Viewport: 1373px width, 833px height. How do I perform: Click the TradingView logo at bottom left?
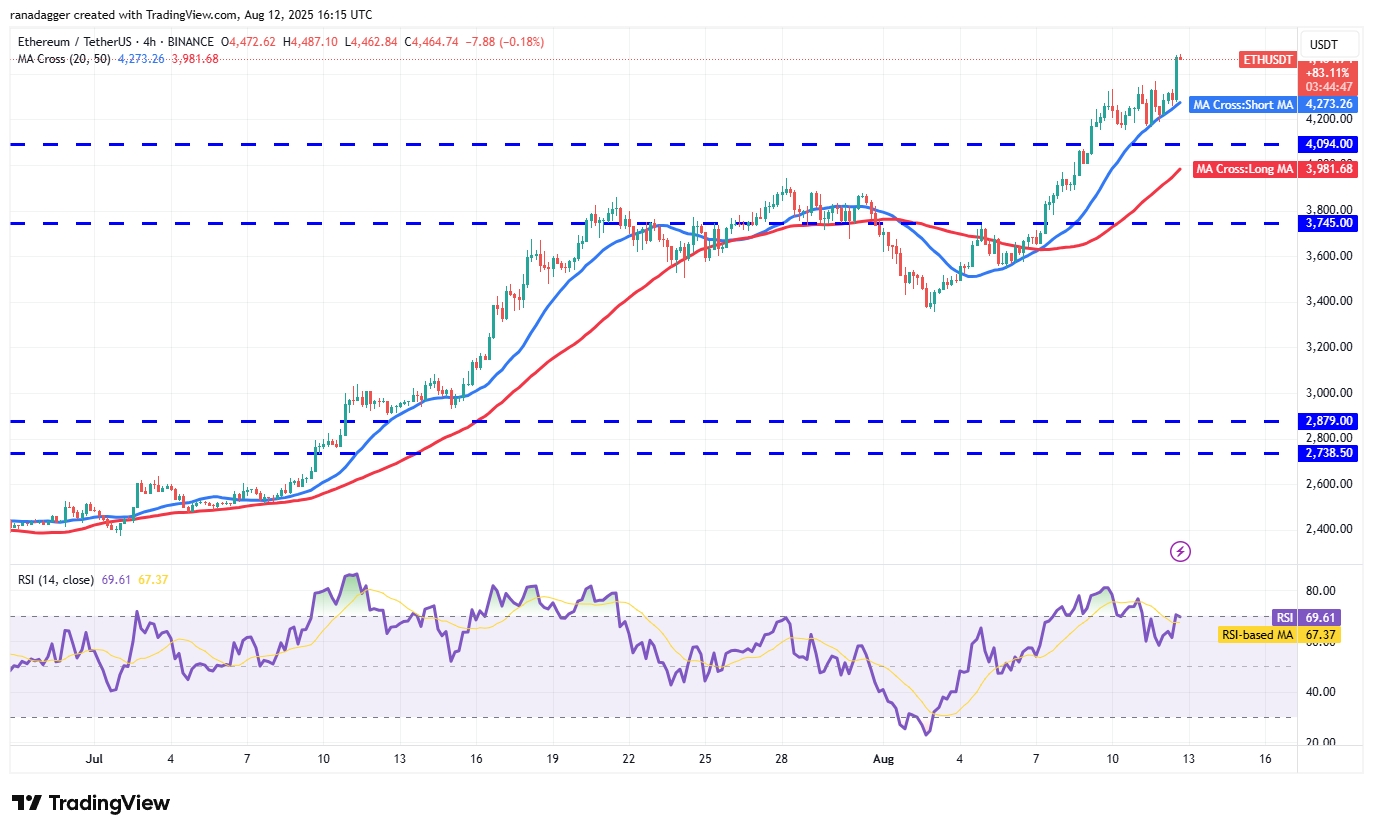pyautogui.click(x=91, y=803)
